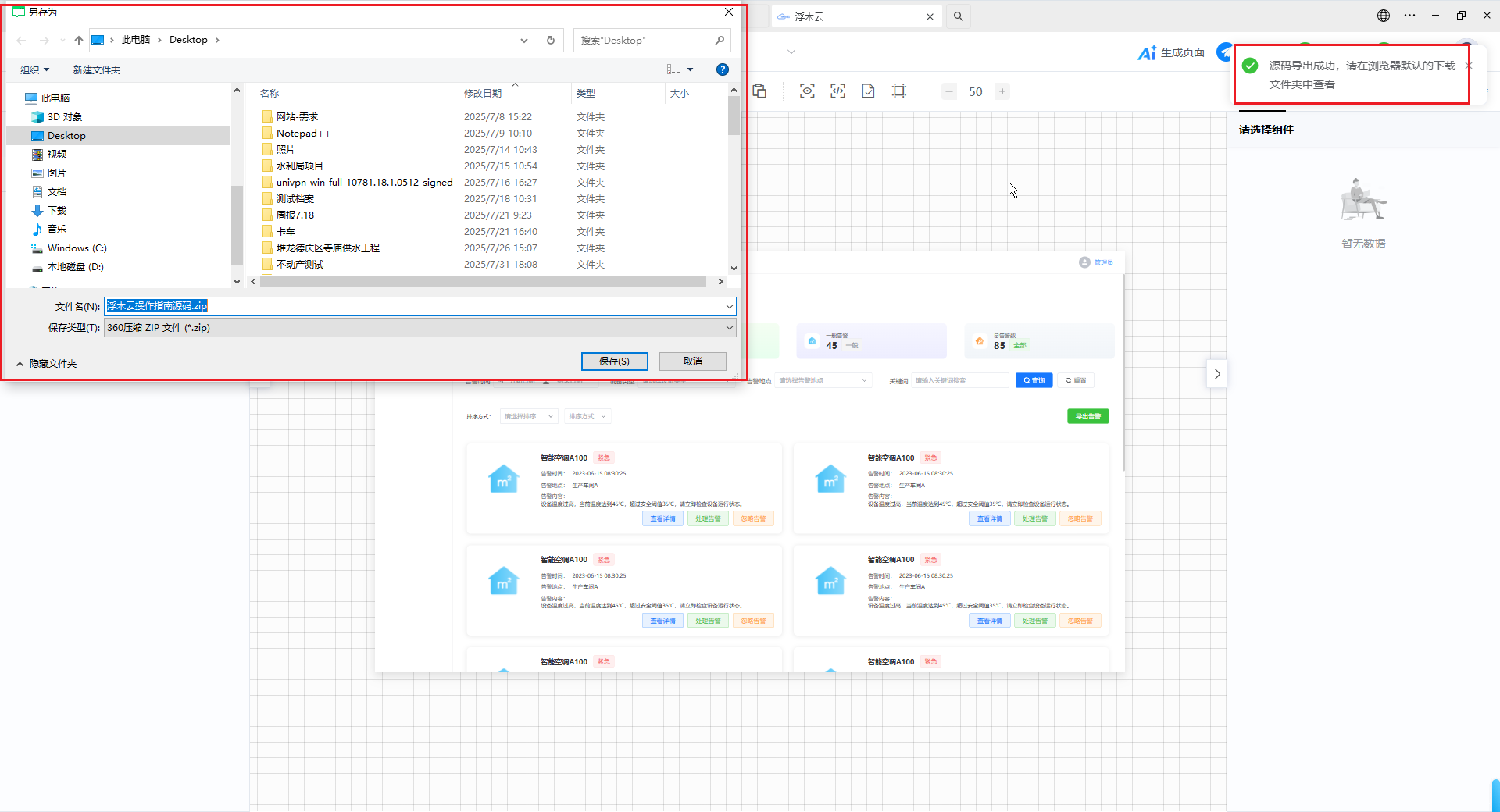Open the blue help question icon
This screenshot has height=812, width=1500.
pos(723,69)
